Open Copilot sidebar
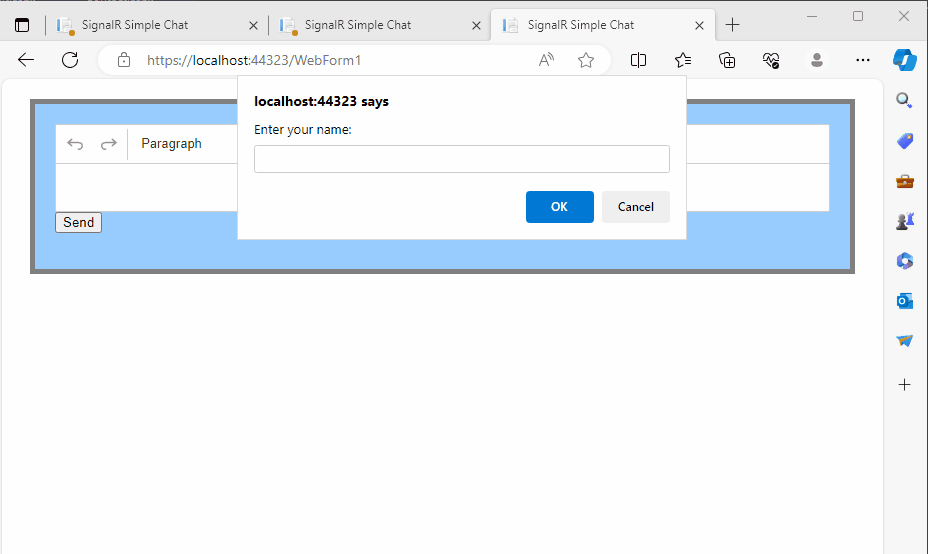The height and width of the screenshot is (554, 928). (904, 60)
